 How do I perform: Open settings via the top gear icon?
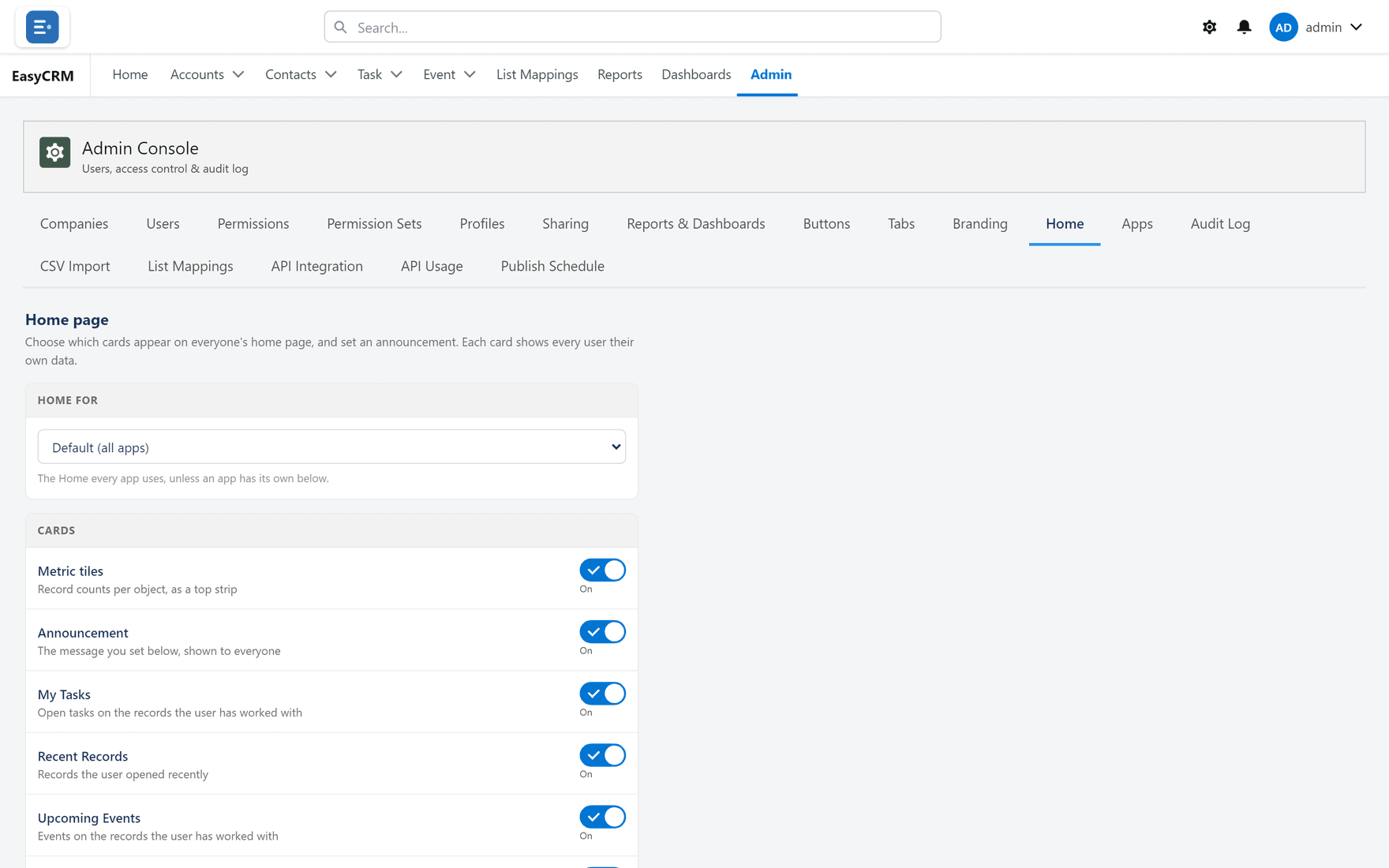(1209, 27)
